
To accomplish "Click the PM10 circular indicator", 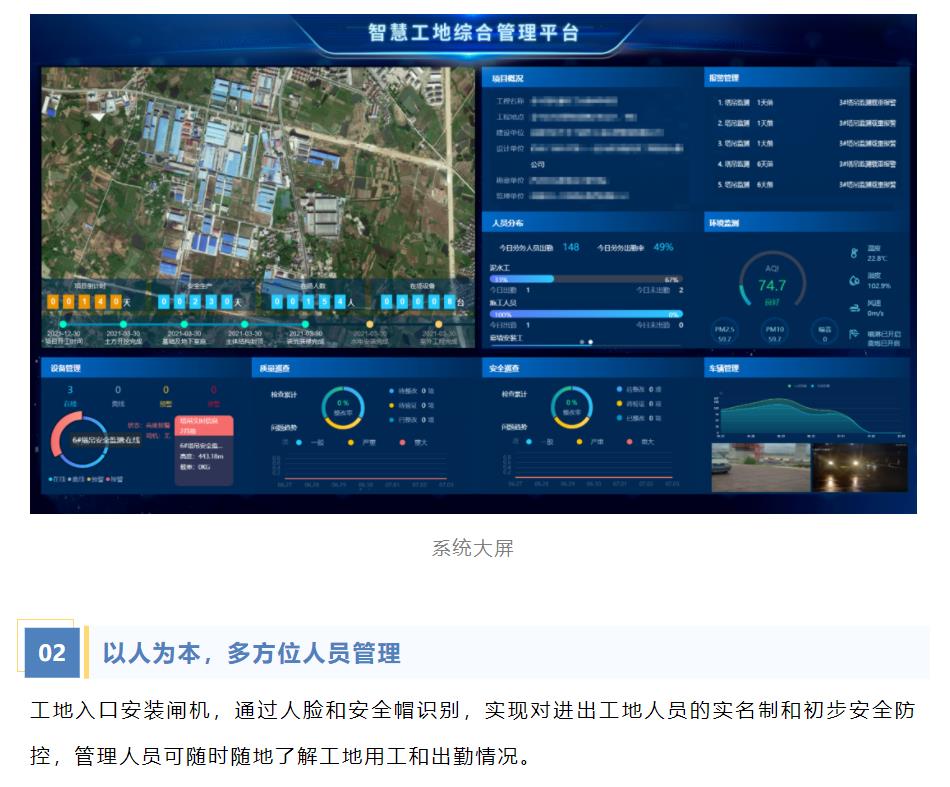I will click(x=775, y=331).
